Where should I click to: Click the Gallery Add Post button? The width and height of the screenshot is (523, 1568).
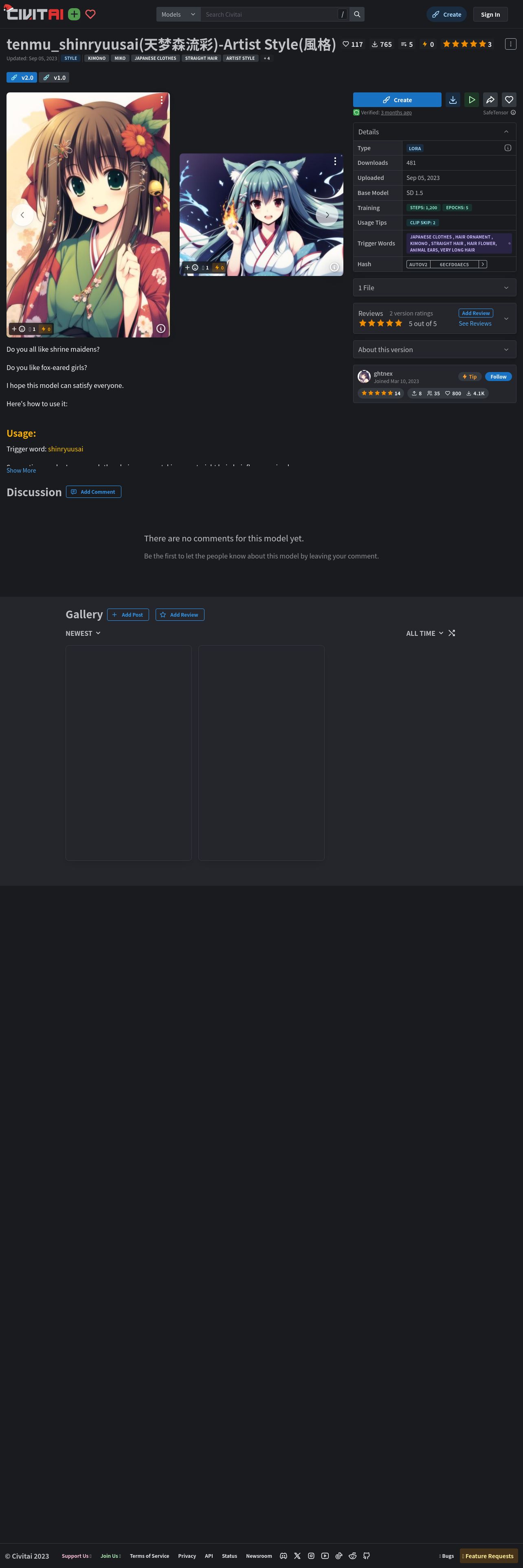tap(128, 615)
